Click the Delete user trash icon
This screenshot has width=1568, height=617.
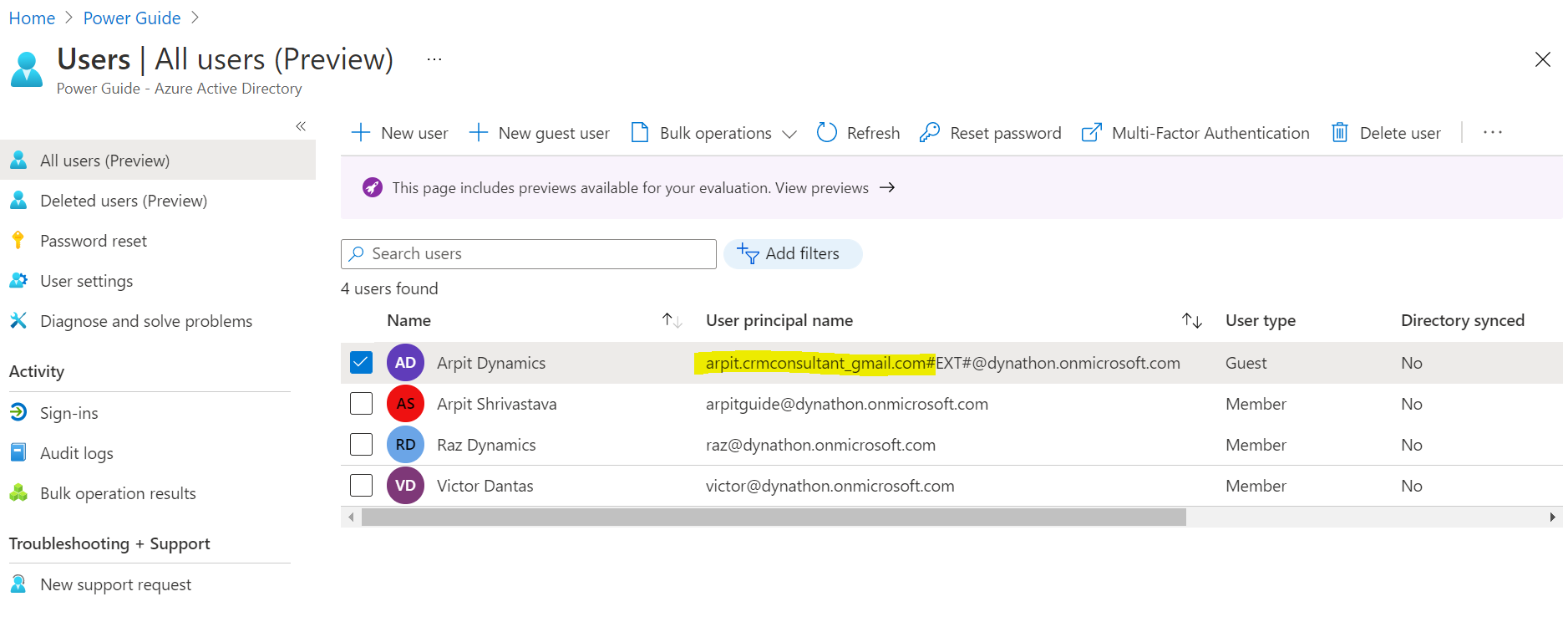[1339, 133]
